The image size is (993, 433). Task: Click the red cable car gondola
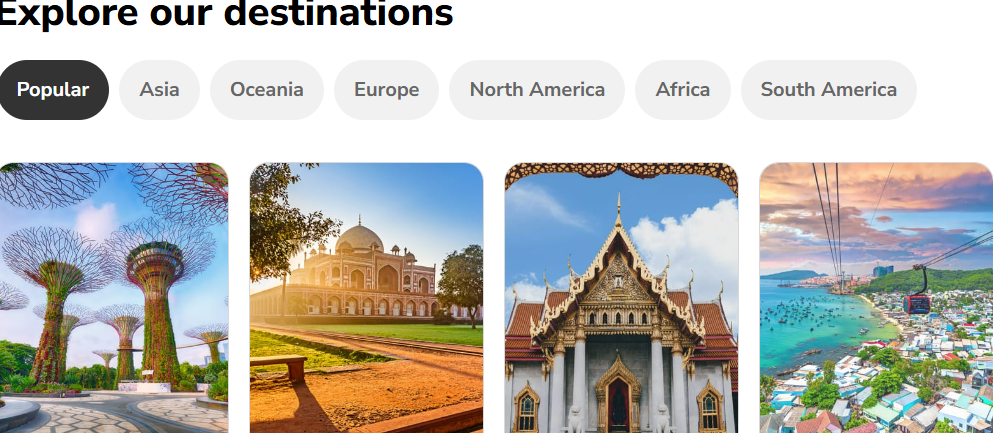click(x=916, y=304)
